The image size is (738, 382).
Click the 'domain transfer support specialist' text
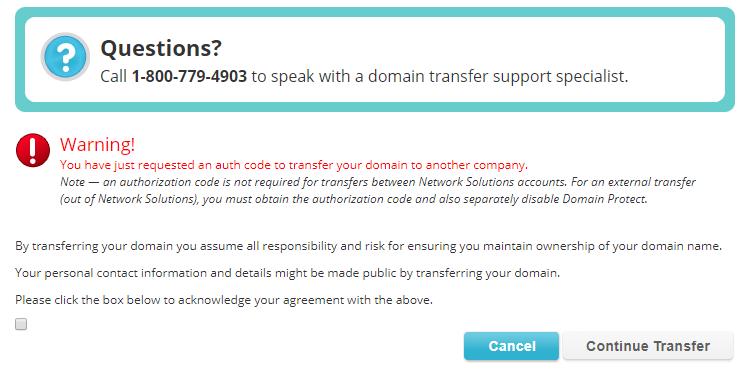498,76
